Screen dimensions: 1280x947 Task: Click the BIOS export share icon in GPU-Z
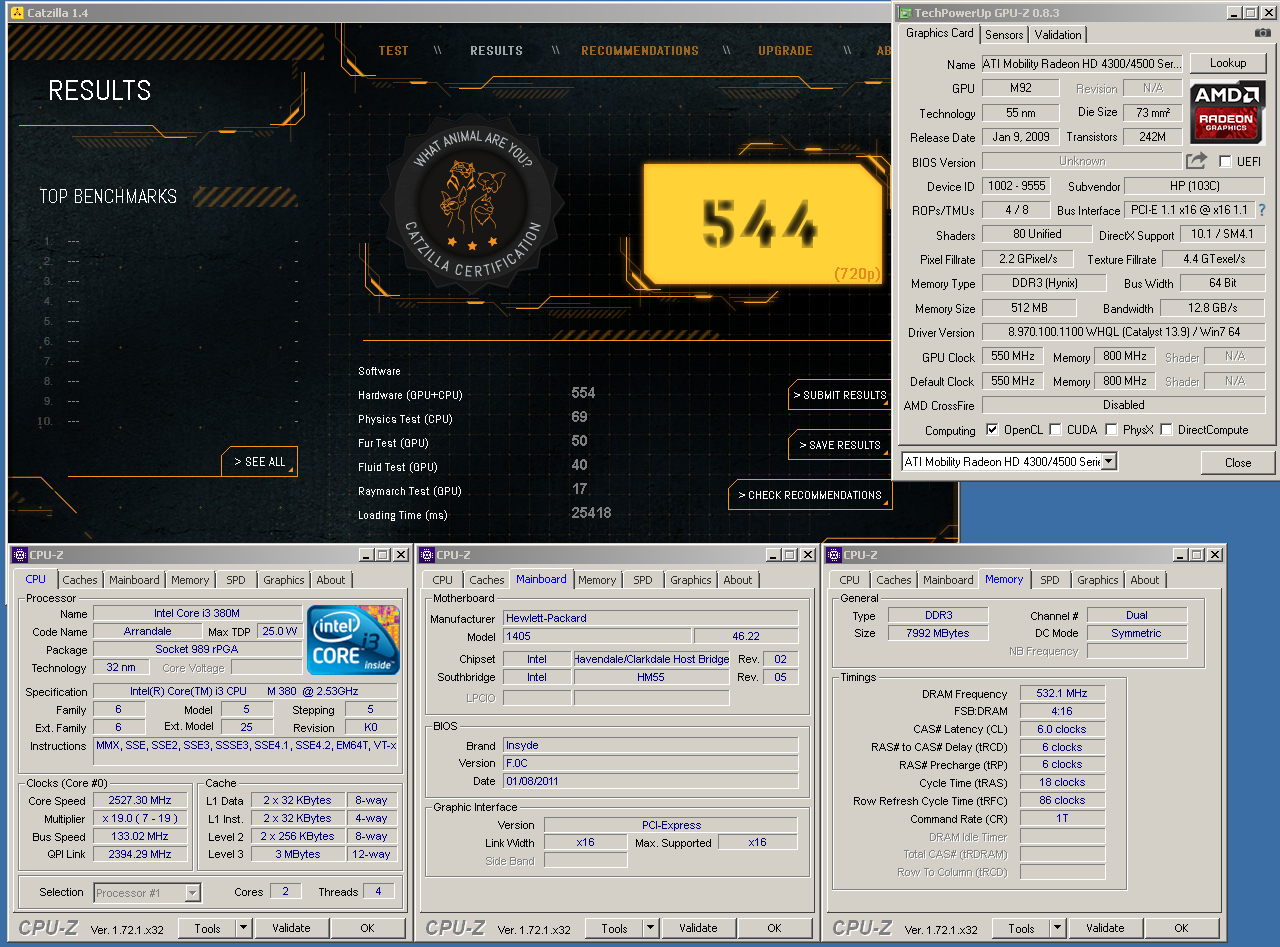[1197, 161]
